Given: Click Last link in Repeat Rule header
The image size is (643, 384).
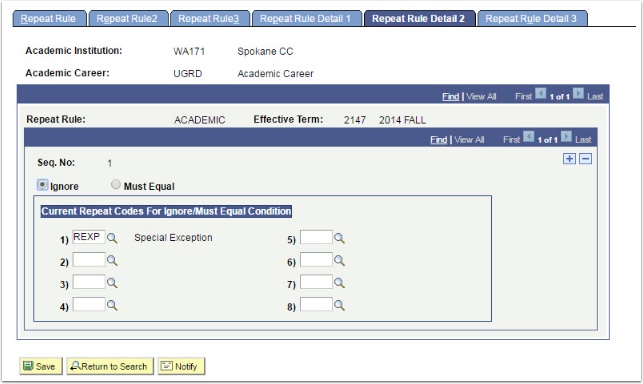Looking at the screenshot, I should [595, 96].
